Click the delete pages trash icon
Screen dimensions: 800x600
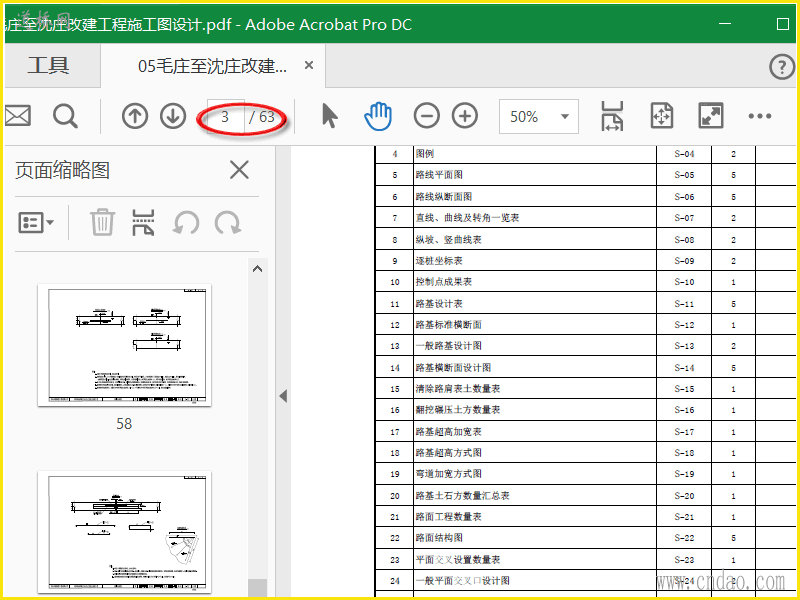102,222
